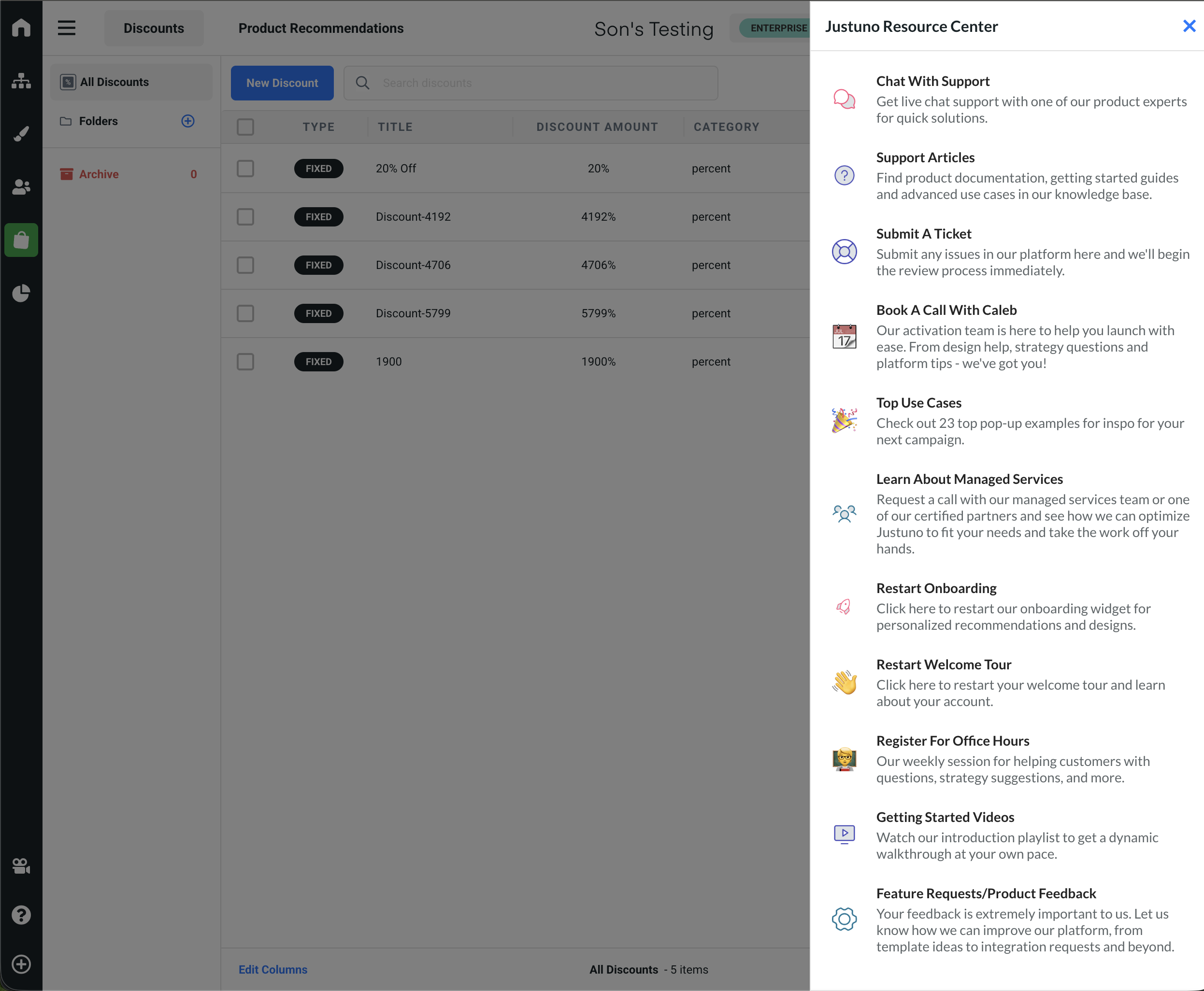Open Learn About Managed Services heading
The image size is (1204, 991).
click(969, 480)
